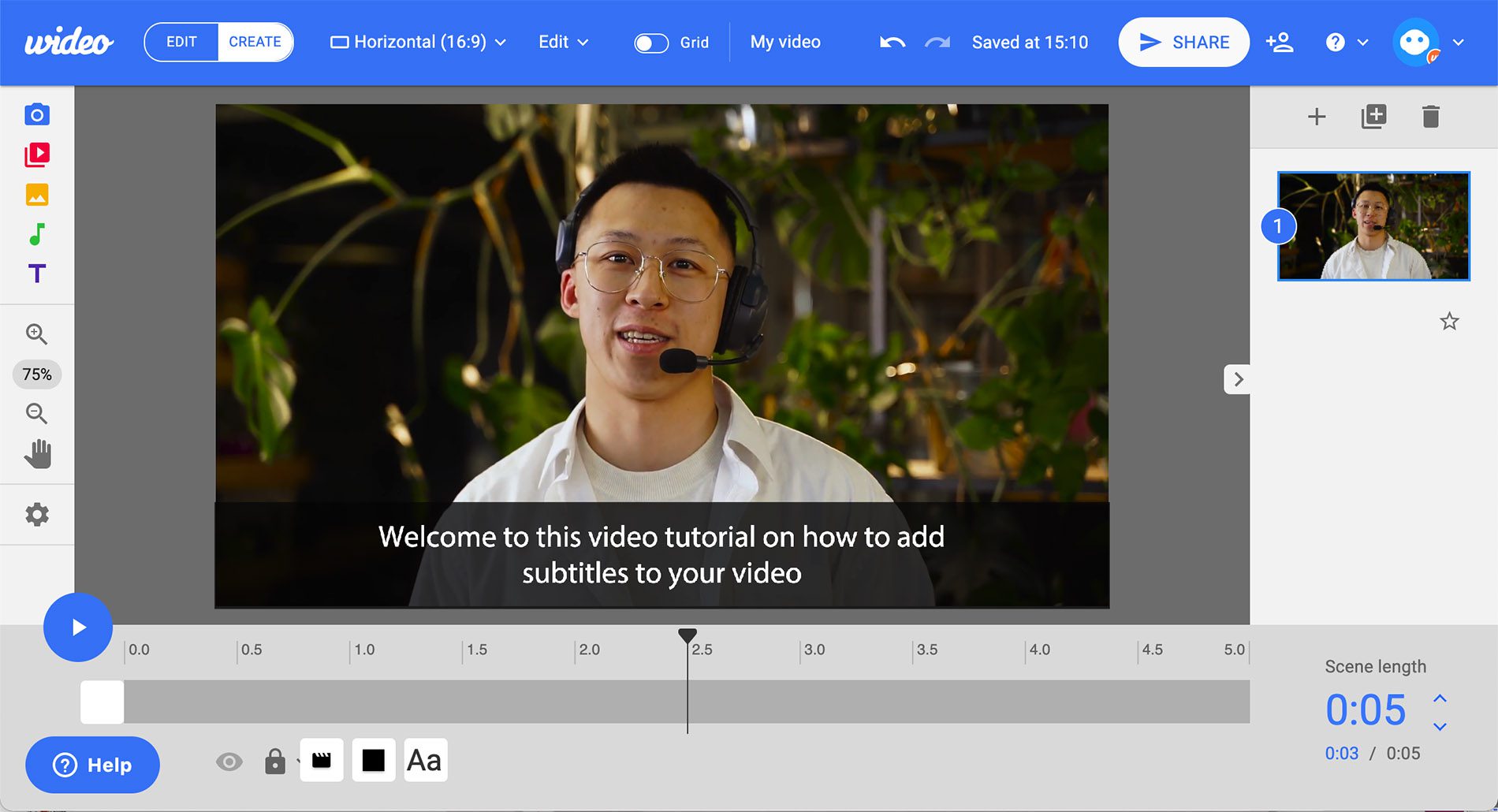The image size is (1498, 812).
Task: Add text with the Text tool
Action: 36,274
